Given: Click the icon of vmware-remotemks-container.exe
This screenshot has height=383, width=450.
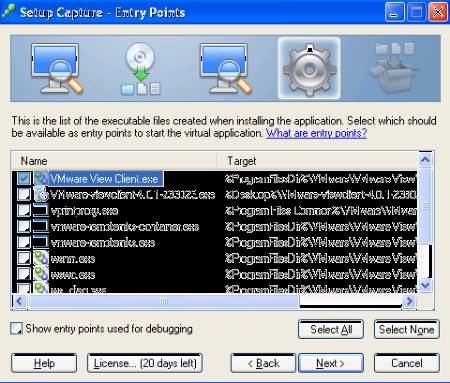Looking at the screenshot, I should click(41, 226).
